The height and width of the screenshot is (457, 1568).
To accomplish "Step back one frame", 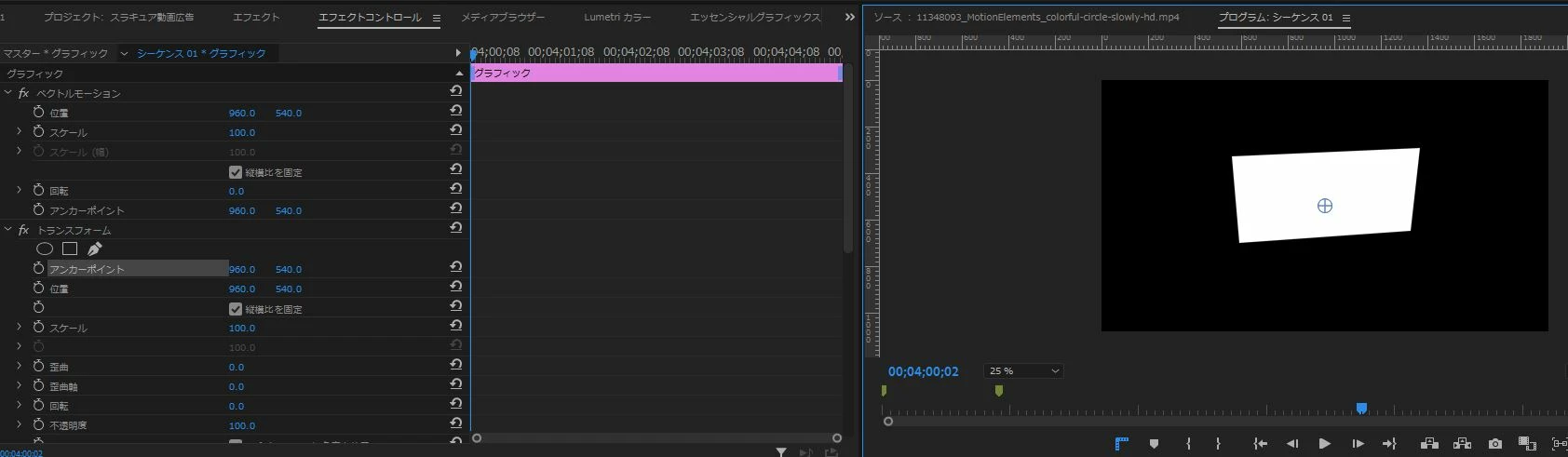I will (x=1292, y=444).
